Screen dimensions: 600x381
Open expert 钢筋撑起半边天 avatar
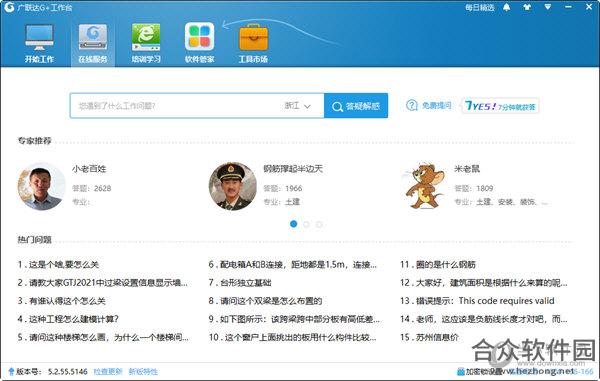(233, 186)
